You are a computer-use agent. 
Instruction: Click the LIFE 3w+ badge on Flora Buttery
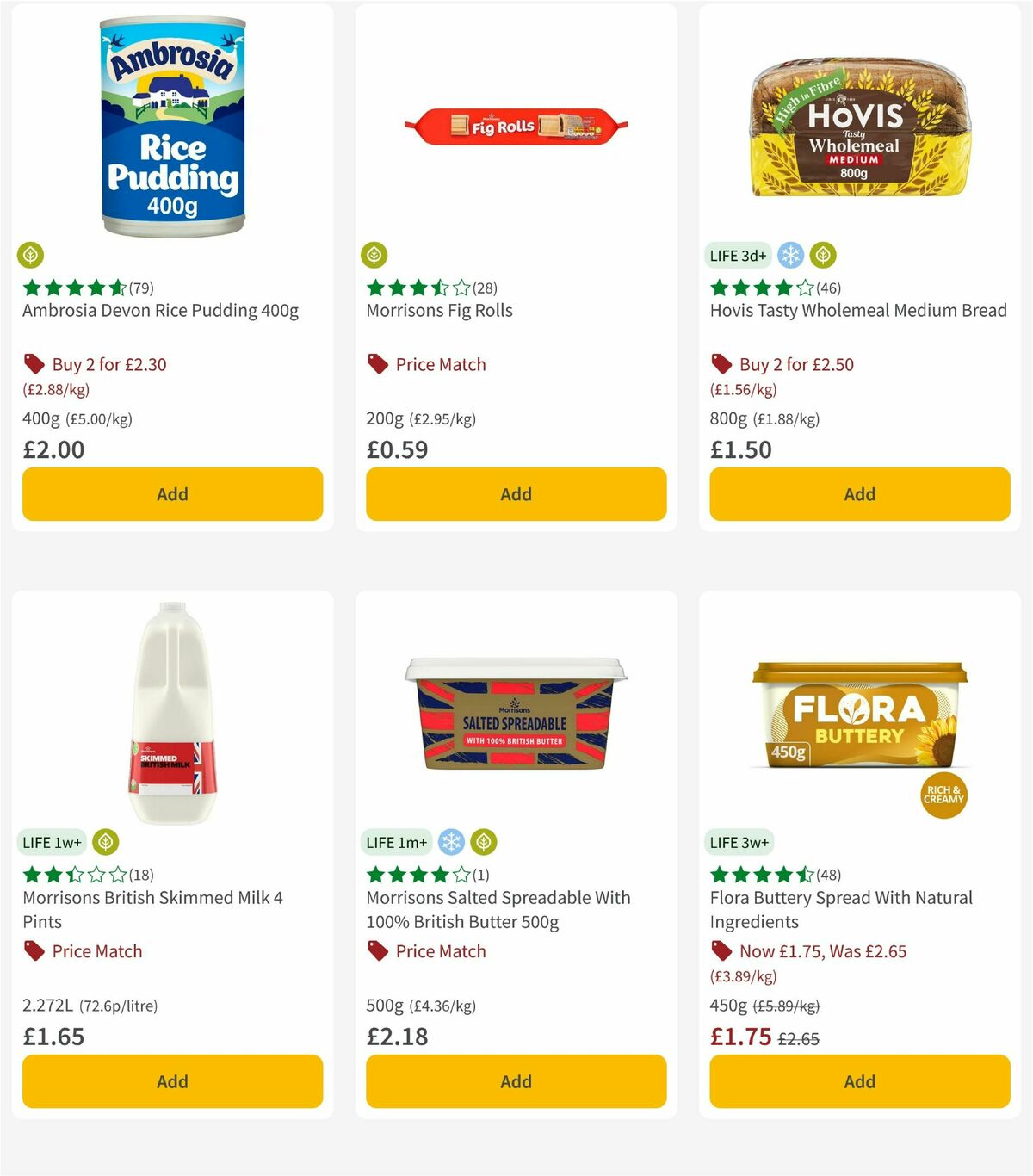739,842
